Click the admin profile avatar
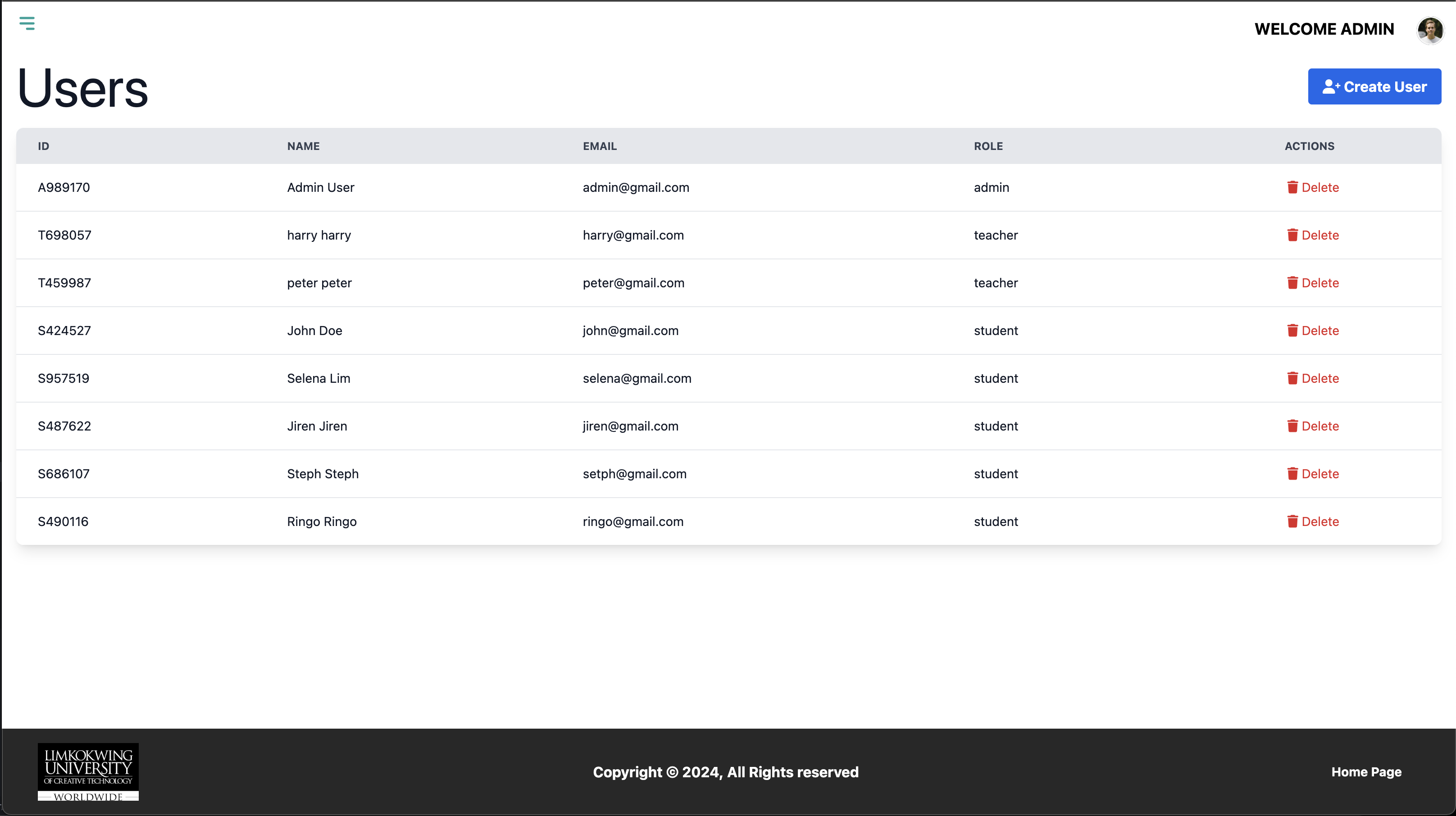The image size is (1456, 816). tap(1430, 30)
